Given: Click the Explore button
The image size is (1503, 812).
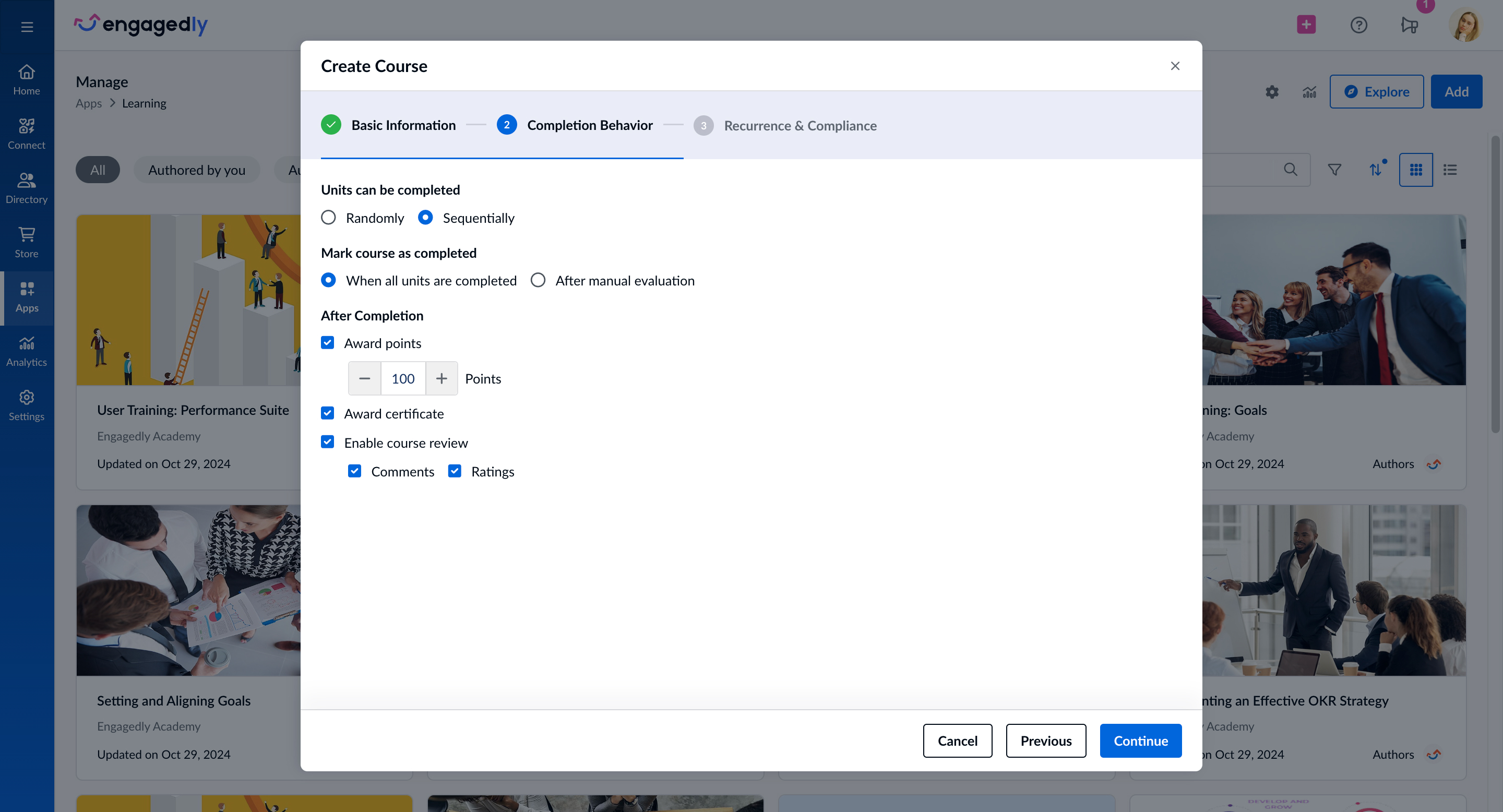Looking at the screenshot, I should 1376,91.
